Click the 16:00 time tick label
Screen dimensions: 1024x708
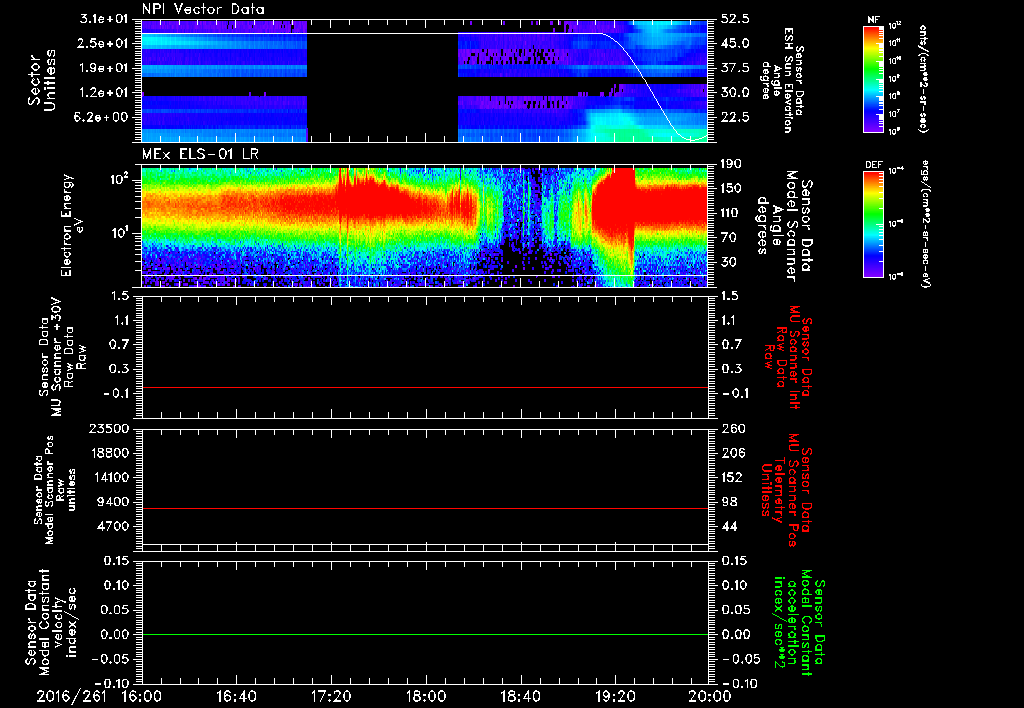[142, 696]
